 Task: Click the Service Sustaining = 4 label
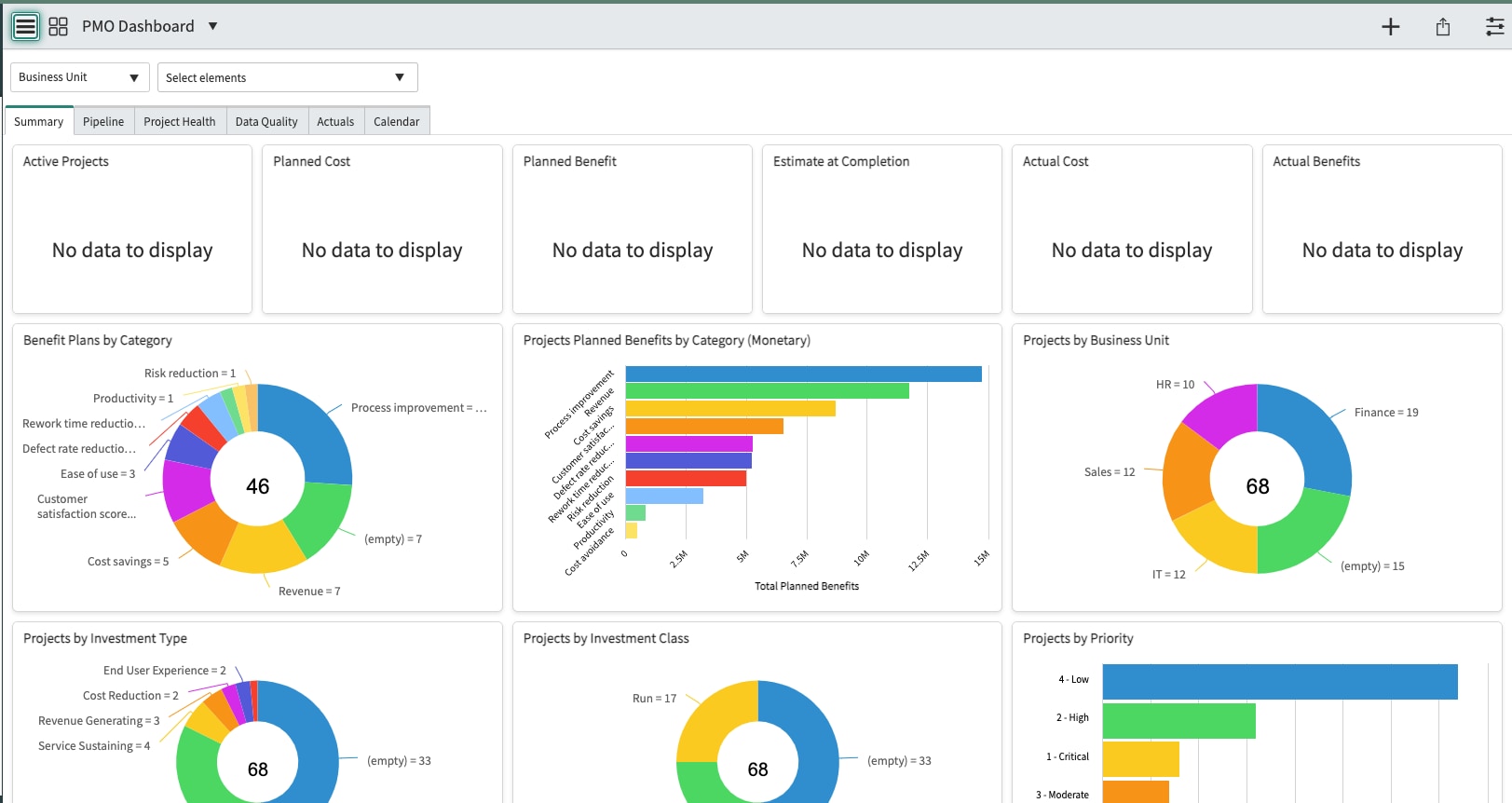point(94,746)
